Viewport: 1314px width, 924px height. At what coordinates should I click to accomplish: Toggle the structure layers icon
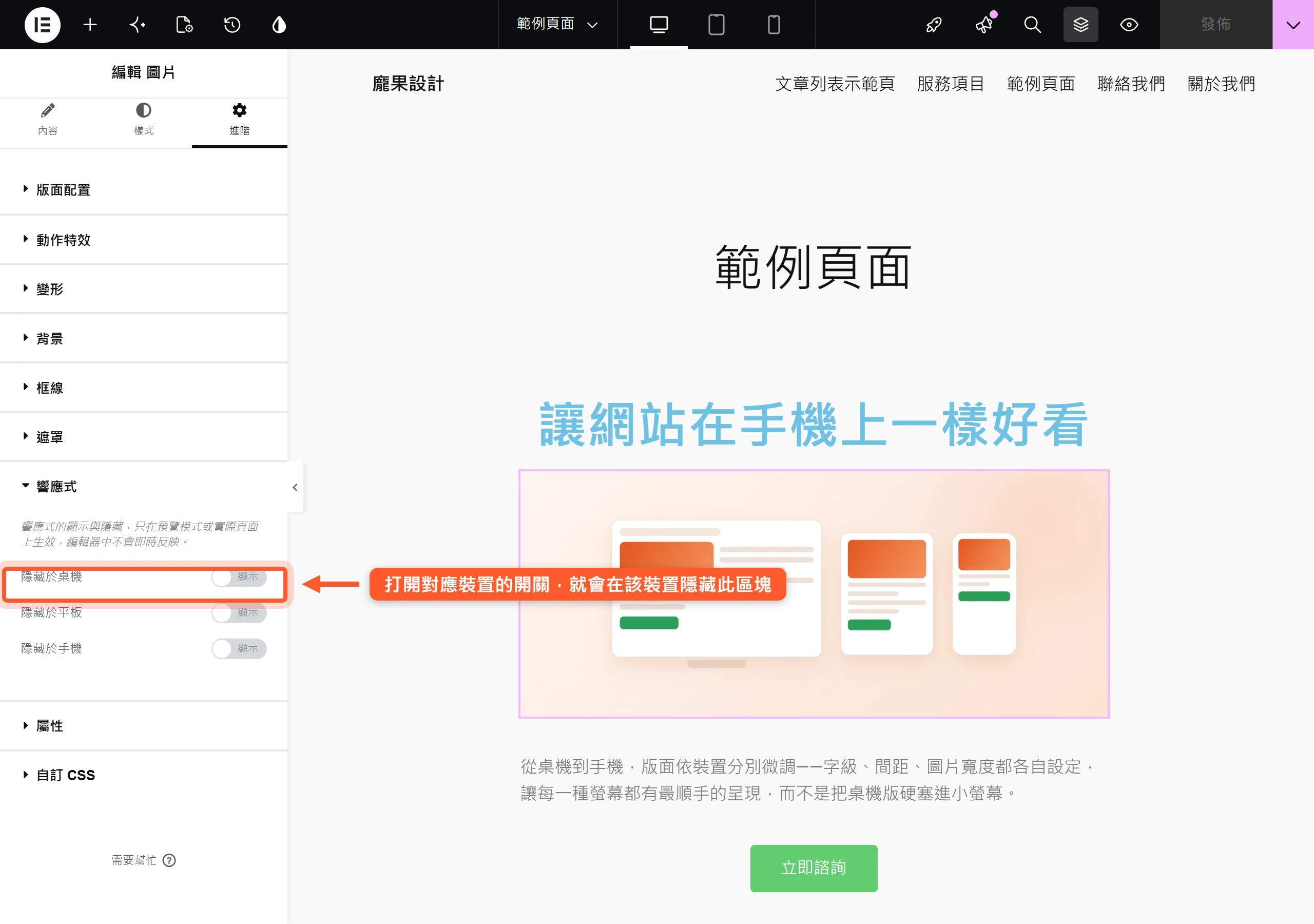tap(1080, 25)
